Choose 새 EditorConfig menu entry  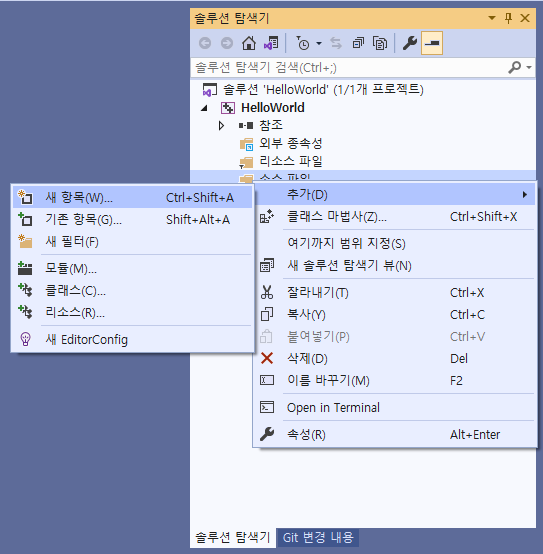(132, 340)
